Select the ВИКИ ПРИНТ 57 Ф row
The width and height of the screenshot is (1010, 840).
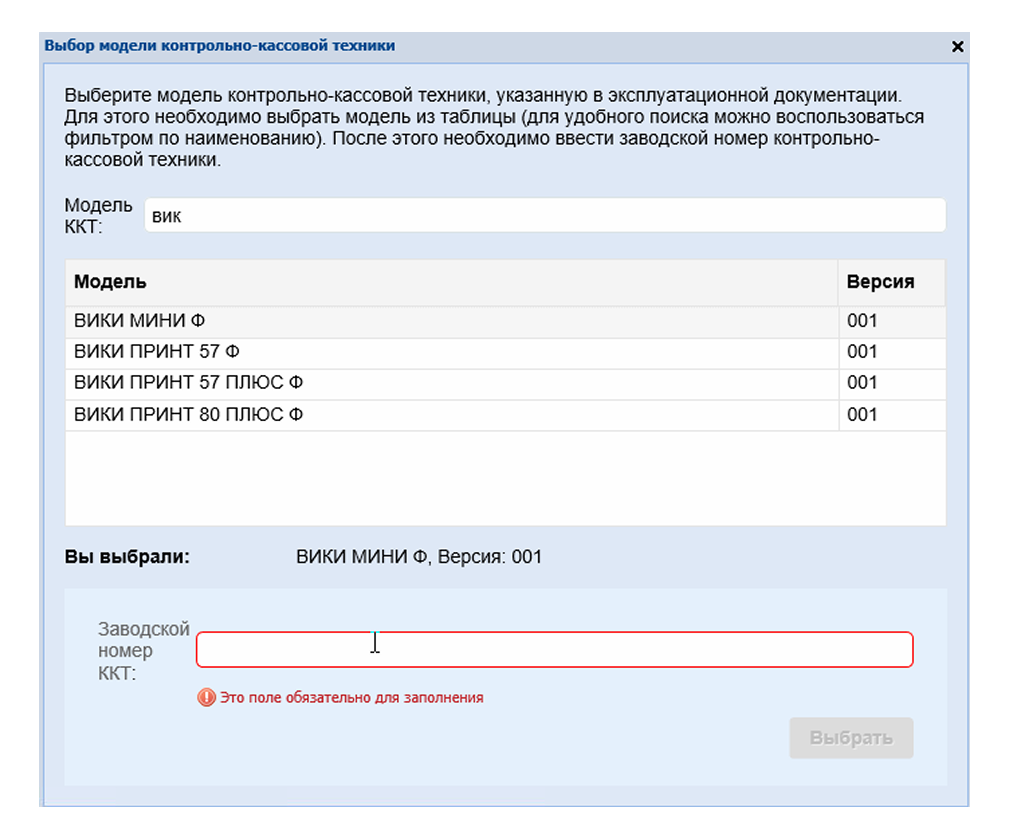coord(506,352)
